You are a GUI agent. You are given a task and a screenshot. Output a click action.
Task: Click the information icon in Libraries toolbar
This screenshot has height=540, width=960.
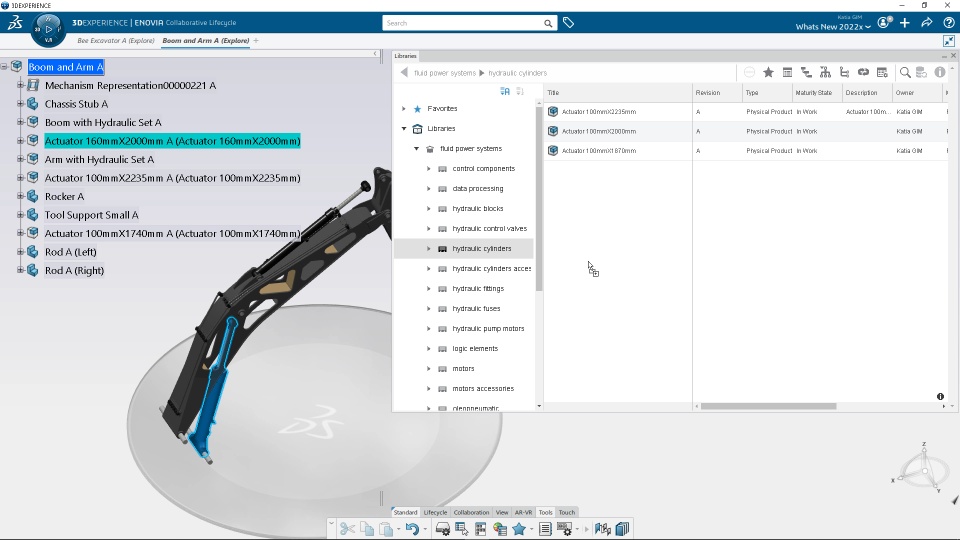[x=940, y=72]
